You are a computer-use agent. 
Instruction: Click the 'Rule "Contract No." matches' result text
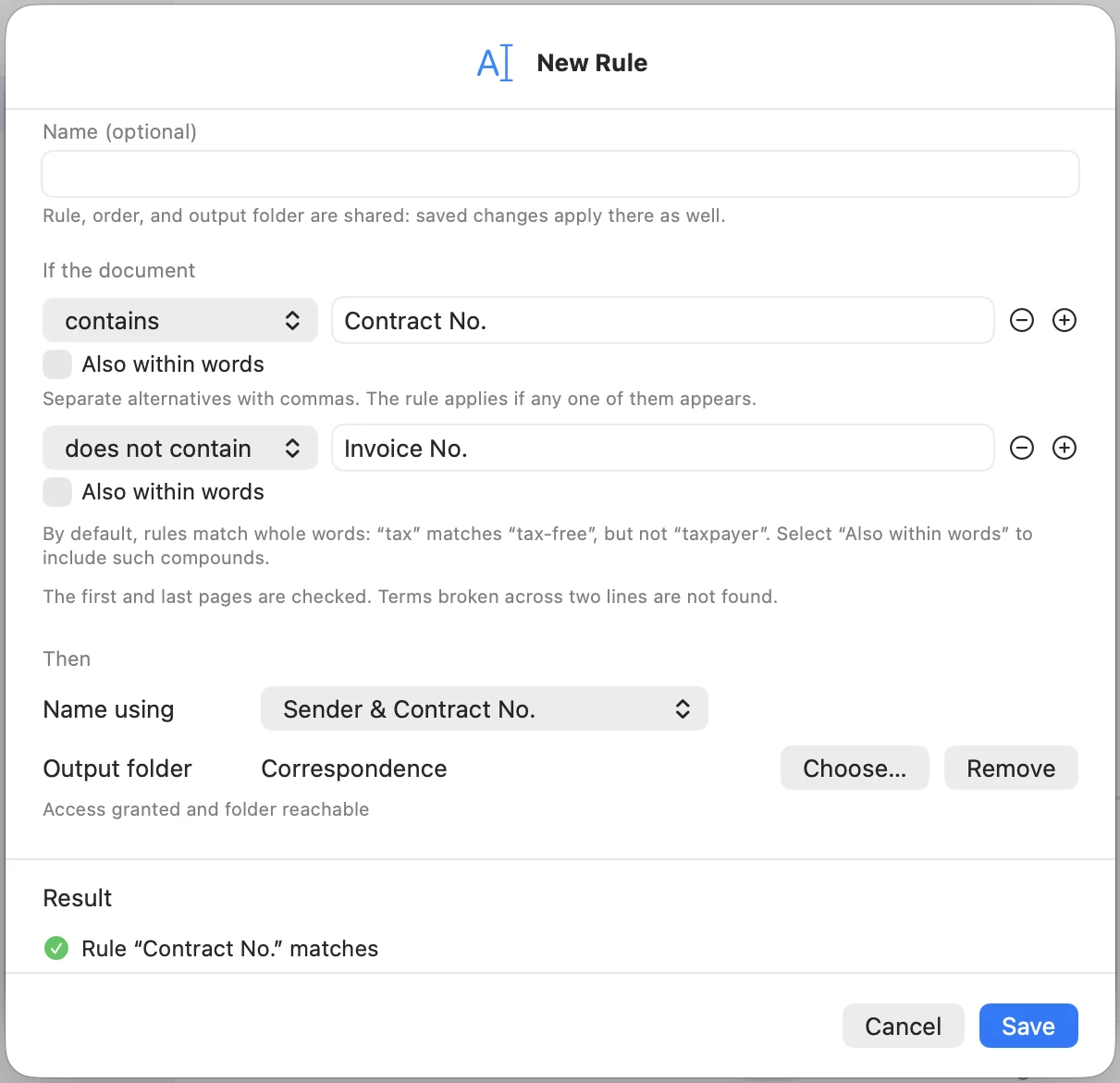click(x=230, y=949)
